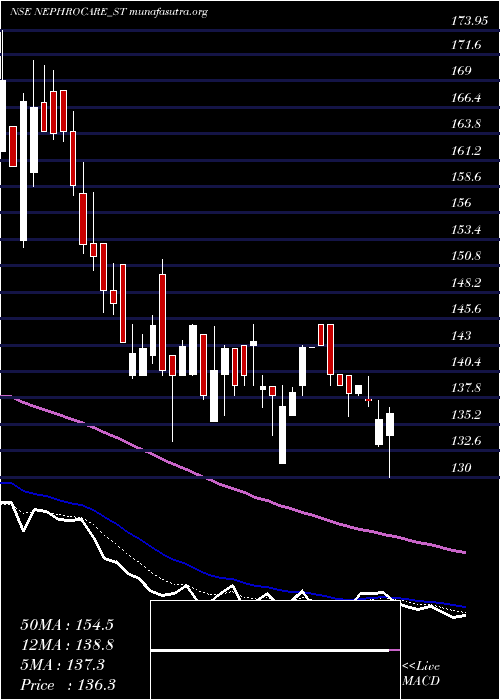Click the 130 price axis label
The height and width of the screenshot is (700, 500).
[462, 467]
